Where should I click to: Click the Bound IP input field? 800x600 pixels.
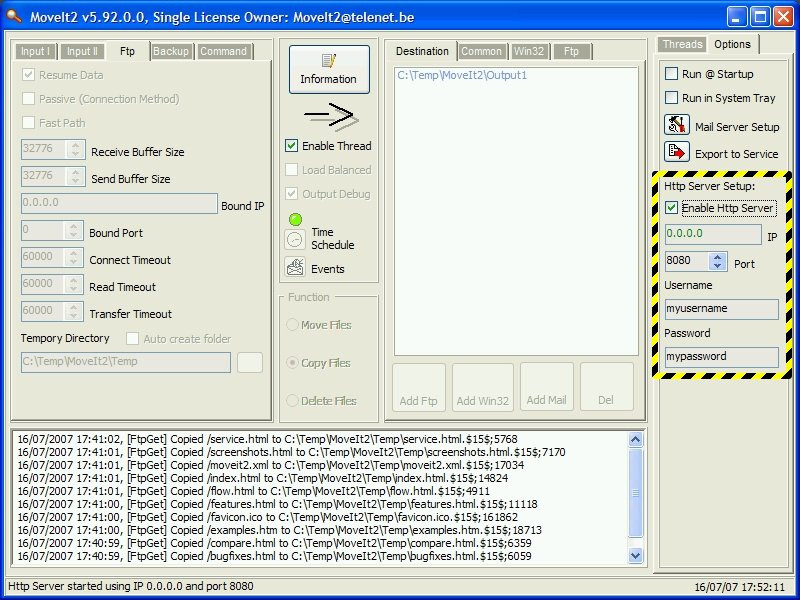click(119, 203)
